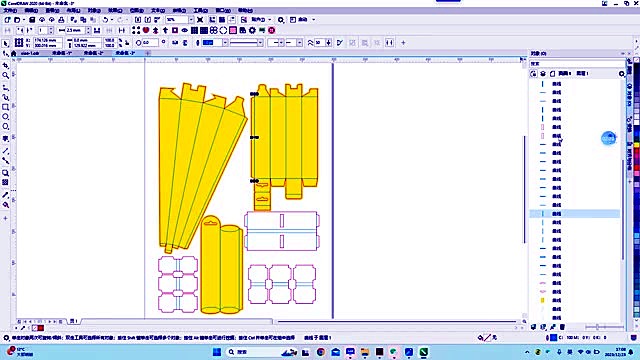Open the Undo history dropdown arrow

111,20
